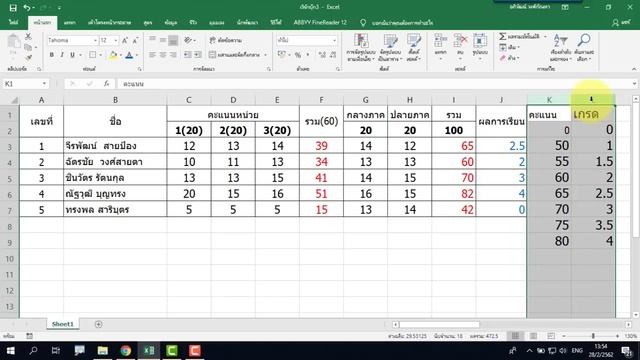
Task: Decrease font size with the smaller A
Action: 135,40
